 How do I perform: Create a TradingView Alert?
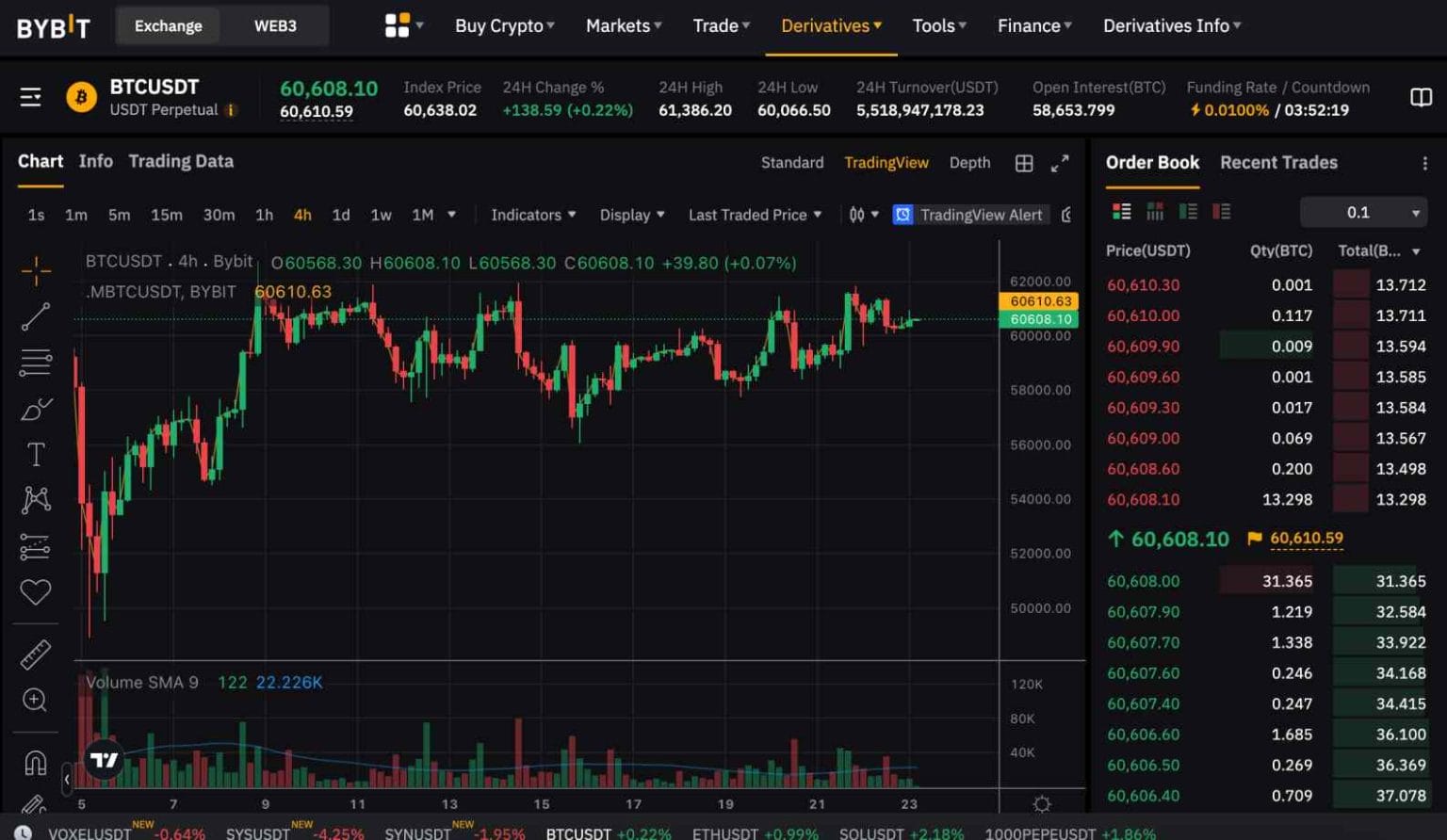[970, 215]
